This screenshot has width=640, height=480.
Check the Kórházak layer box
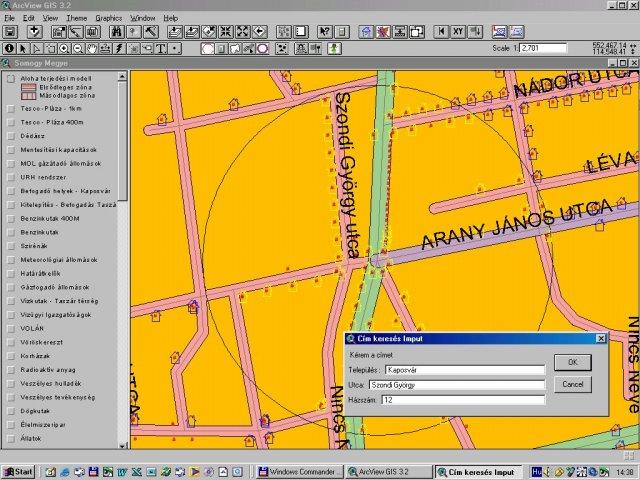tap(10, 355)
